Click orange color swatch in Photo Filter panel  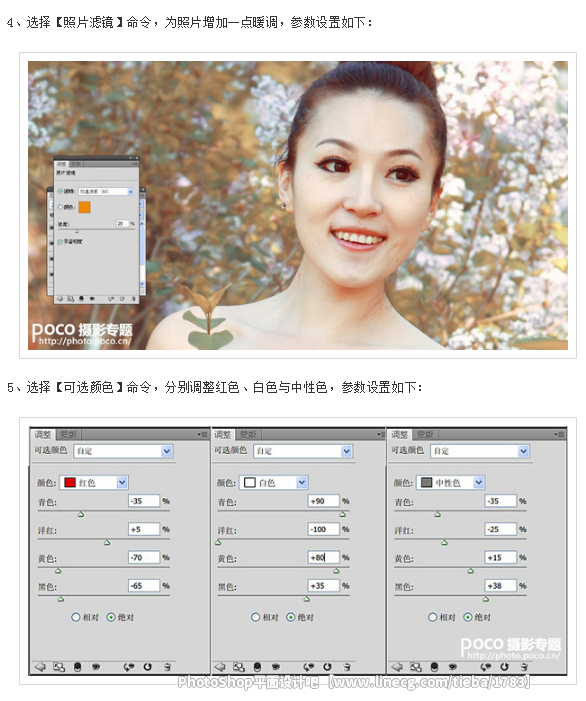(84, 207)
